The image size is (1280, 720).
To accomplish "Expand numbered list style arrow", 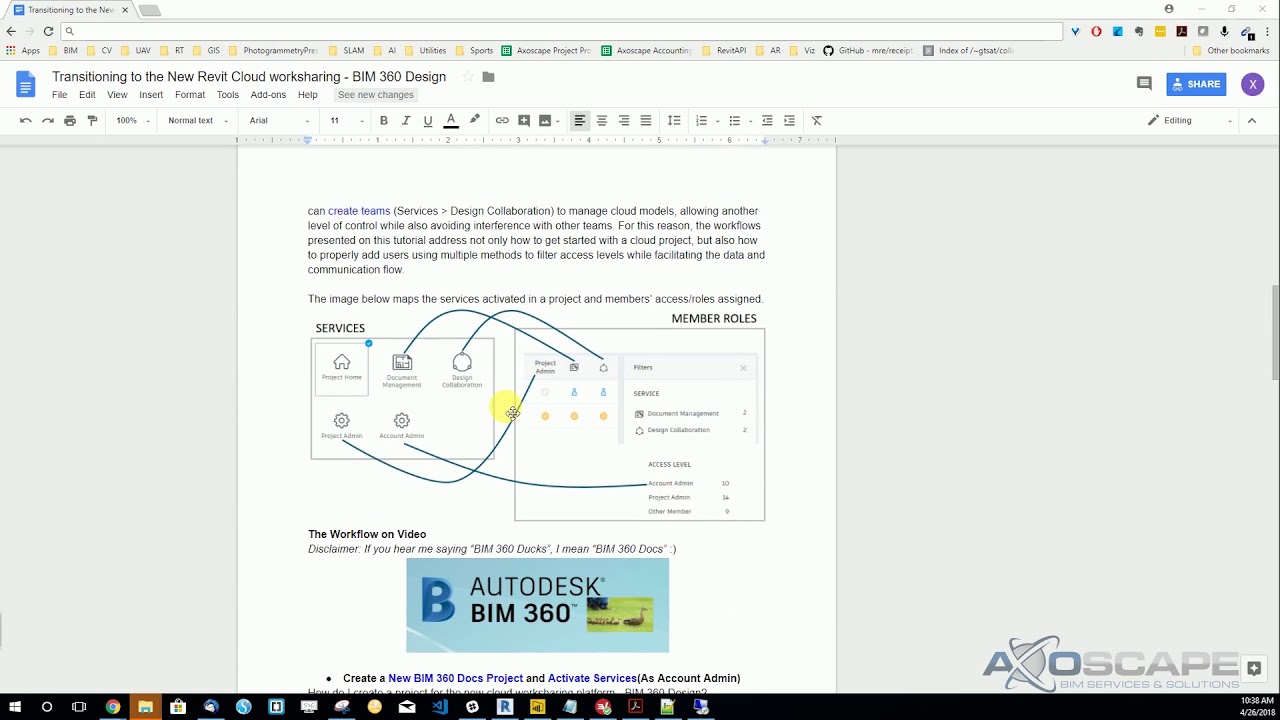I will 716,121.
